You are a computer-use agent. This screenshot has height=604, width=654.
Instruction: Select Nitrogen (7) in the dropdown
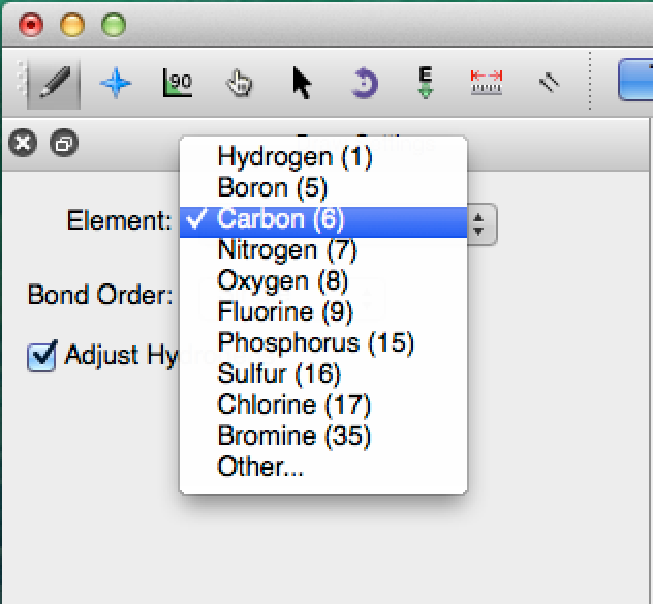[287, 250]
